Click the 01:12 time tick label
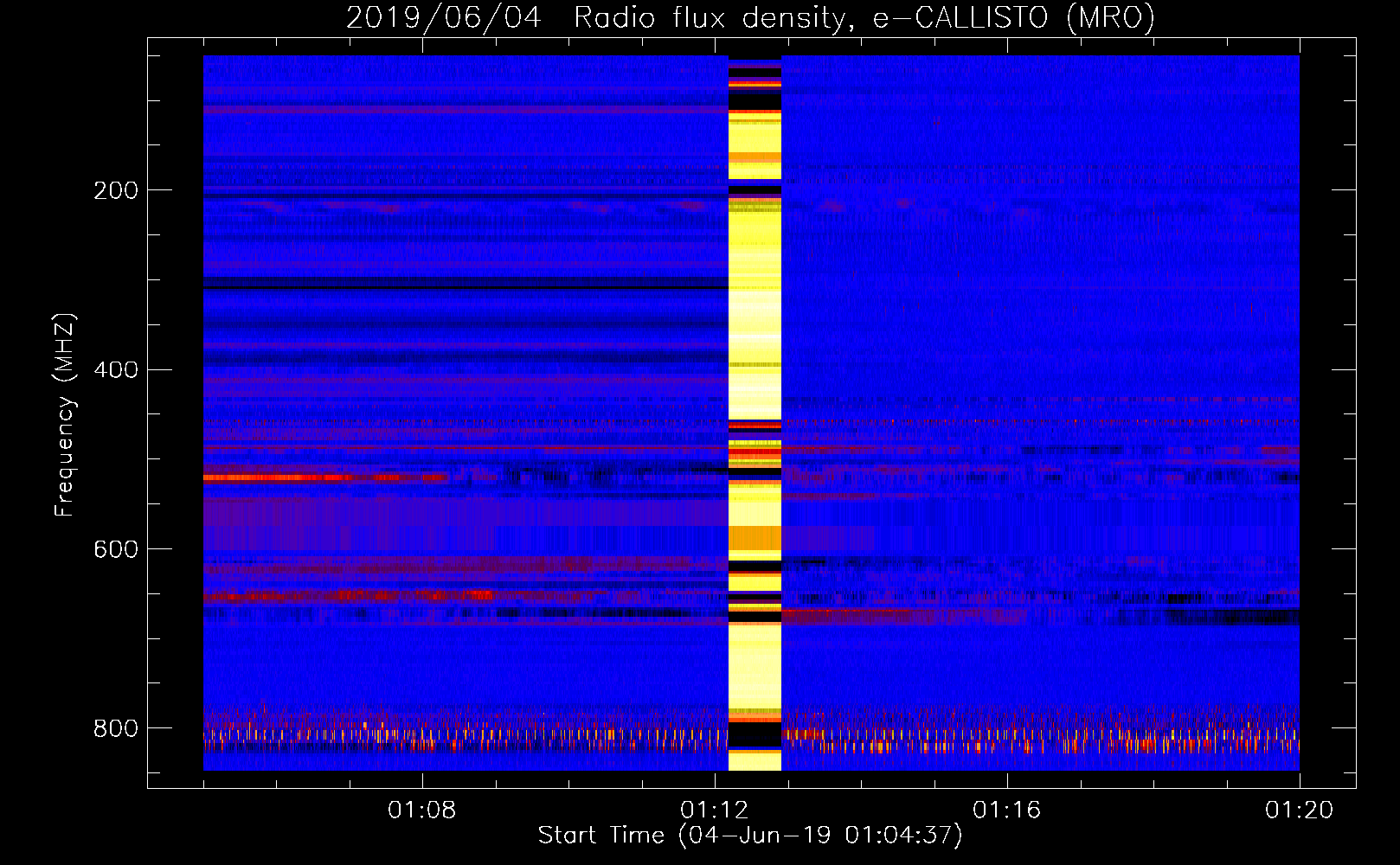 (715, 811)
